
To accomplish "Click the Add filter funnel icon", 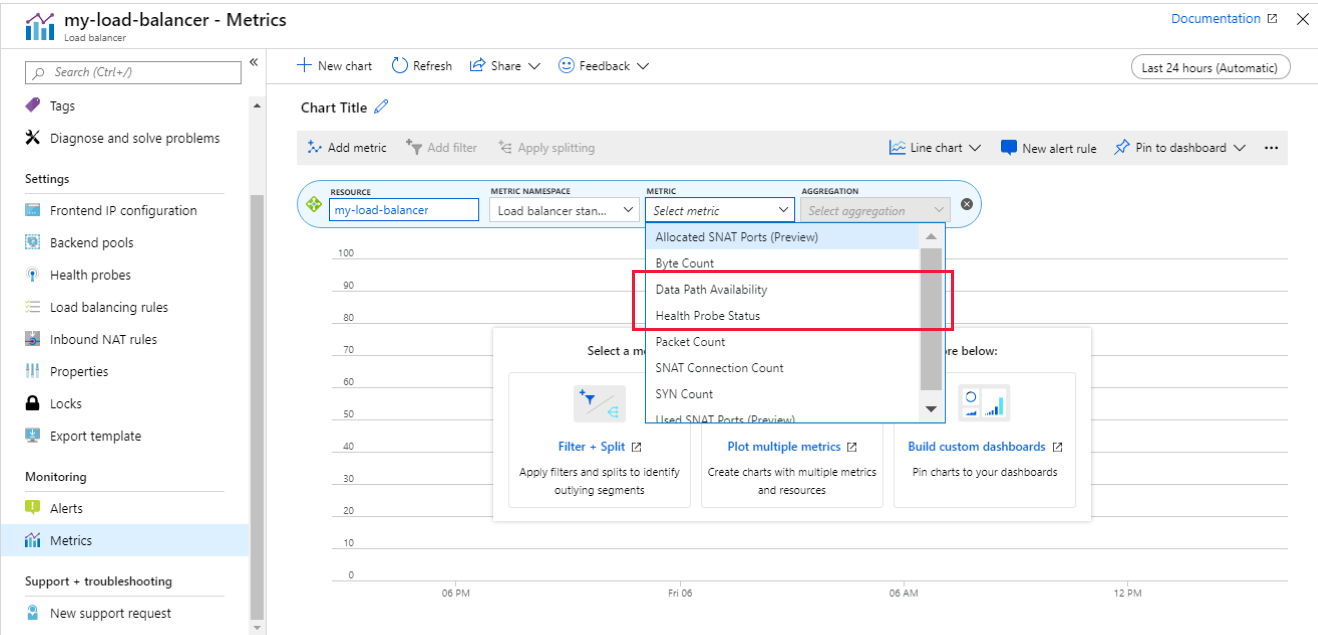I will click(x=415, y=147).
